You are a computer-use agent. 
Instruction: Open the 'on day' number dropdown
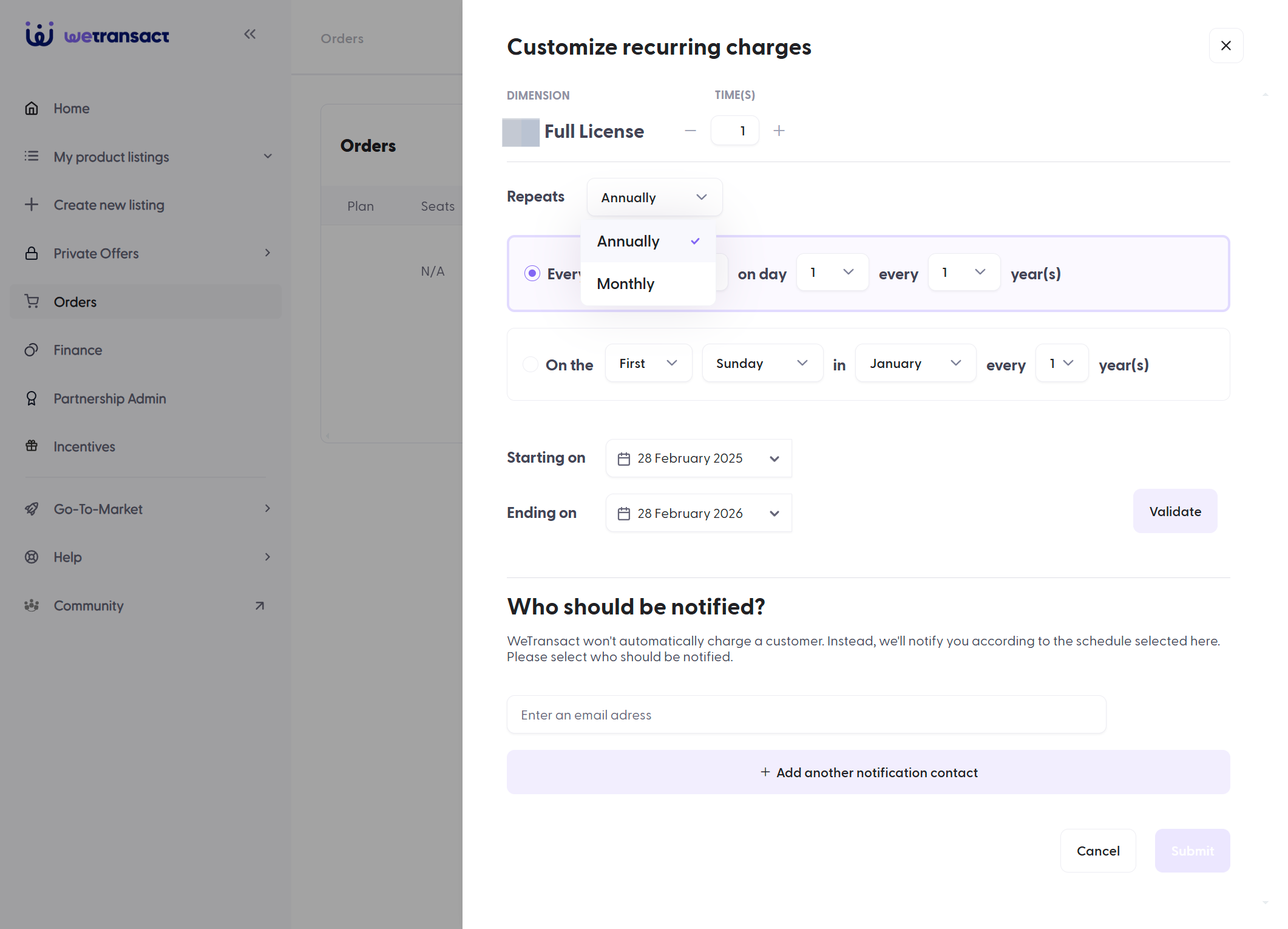pyautogui.click(x=832, y=273)
